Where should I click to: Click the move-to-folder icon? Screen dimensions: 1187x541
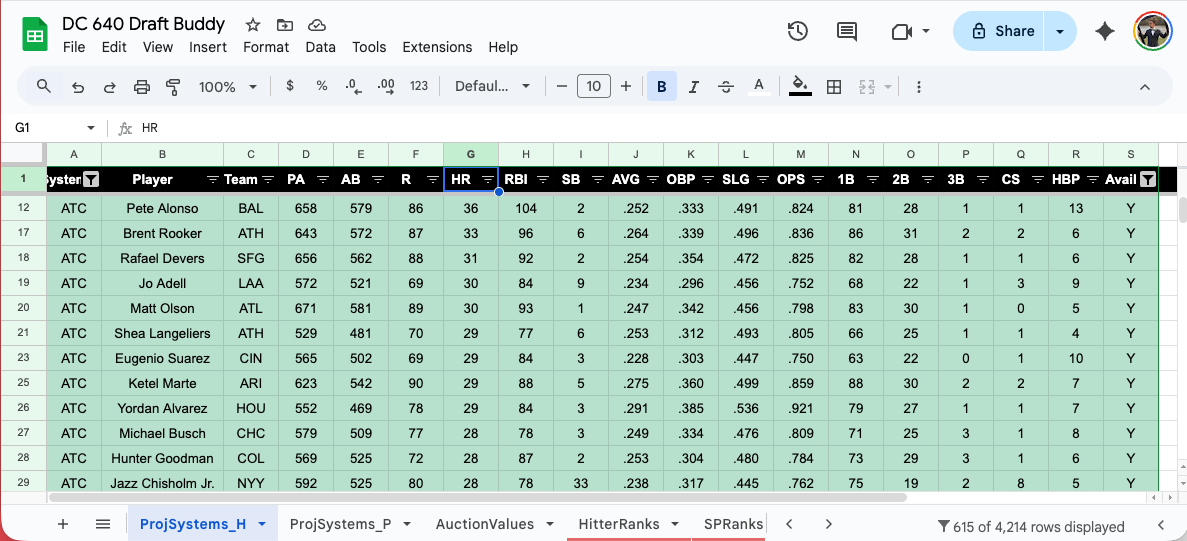285,25
